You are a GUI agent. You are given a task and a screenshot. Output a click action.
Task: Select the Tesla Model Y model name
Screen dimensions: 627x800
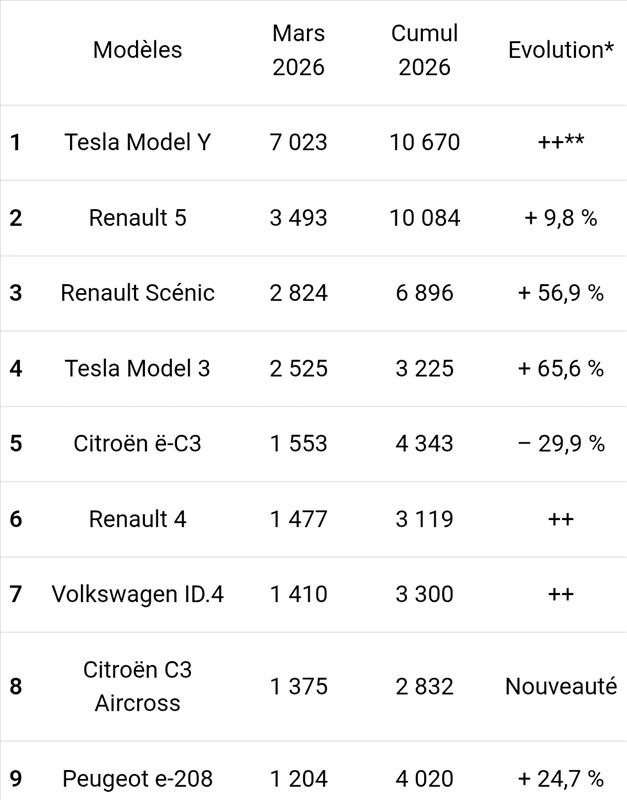(x=137, y=142)
